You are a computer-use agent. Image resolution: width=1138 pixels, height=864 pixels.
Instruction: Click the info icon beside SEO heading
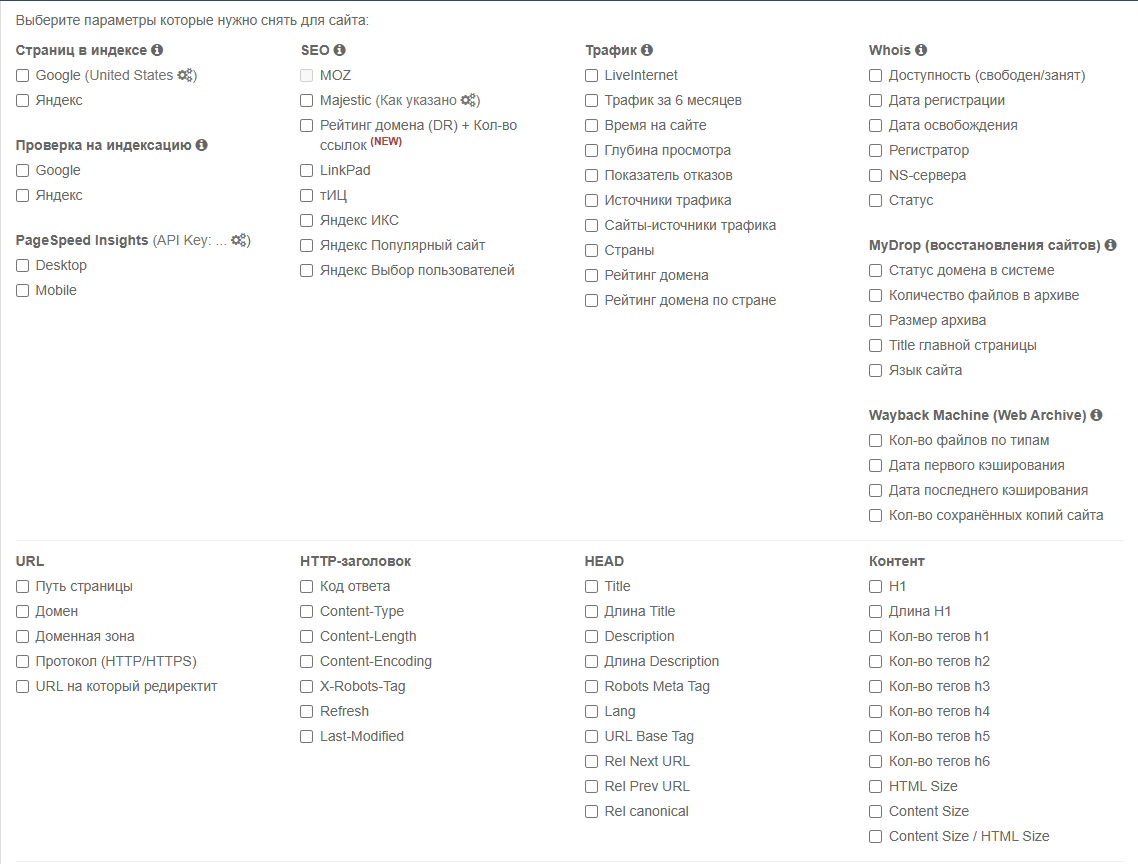click(x=339, y=50)
